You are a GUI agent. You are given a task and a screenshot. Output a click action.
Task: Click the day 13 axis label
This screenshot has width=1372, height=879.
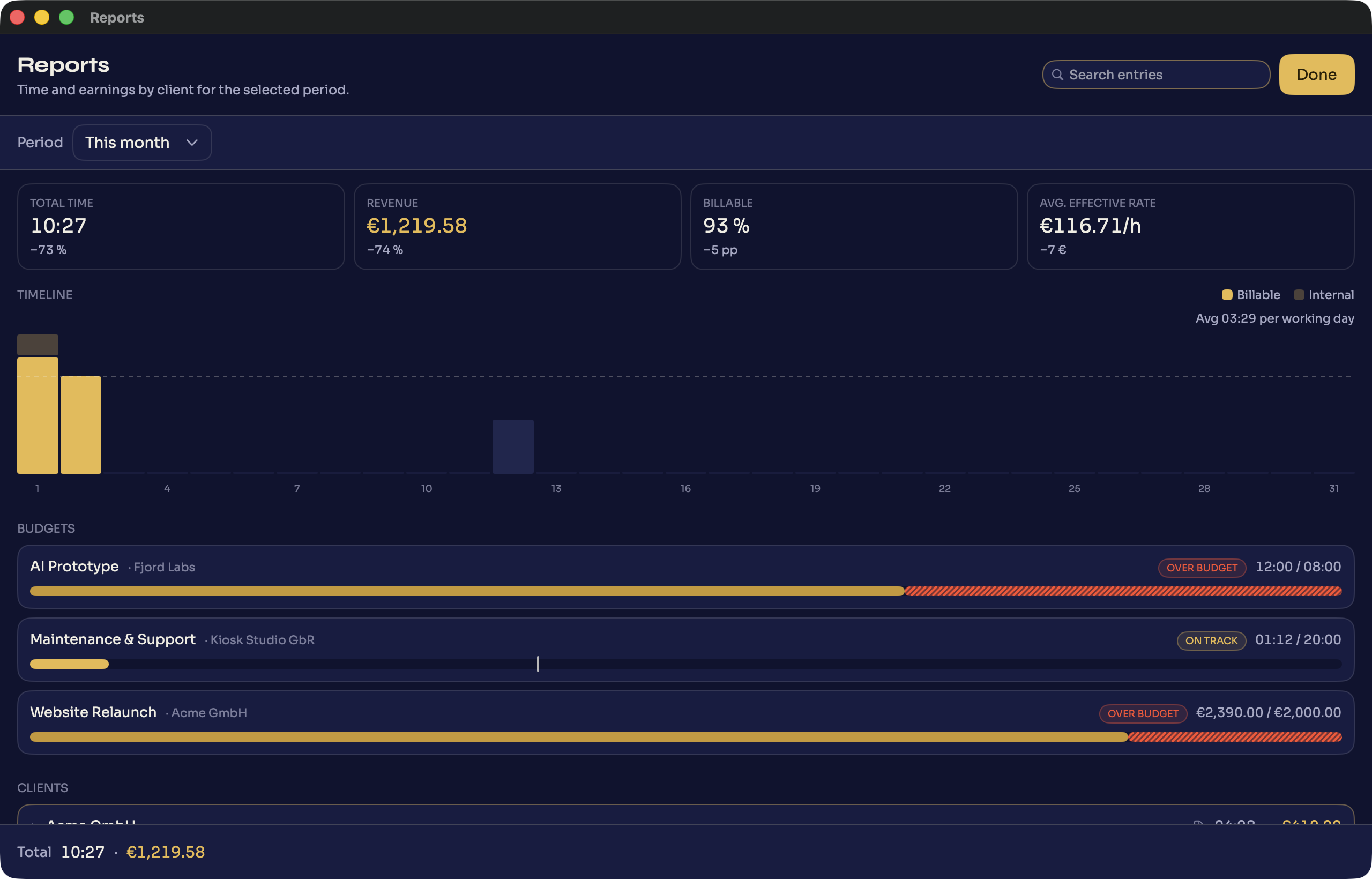pos(556,489)
